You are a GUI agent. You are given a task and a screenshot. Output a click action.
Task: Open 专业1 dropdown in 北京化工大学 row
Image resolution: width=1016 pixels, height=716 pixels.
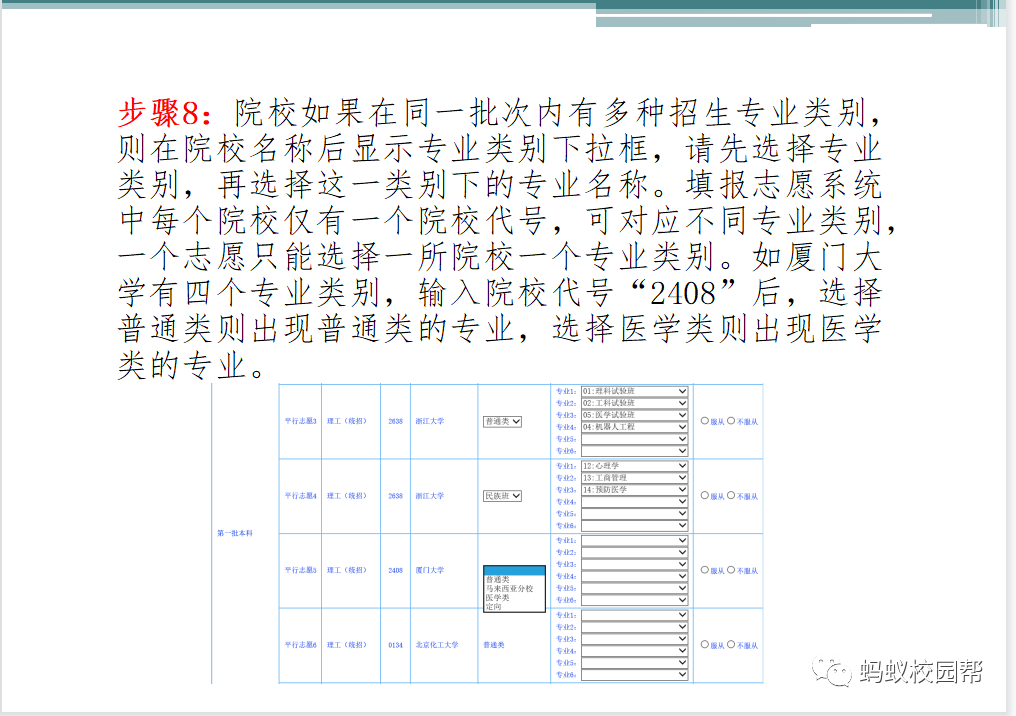coord(635,615)
